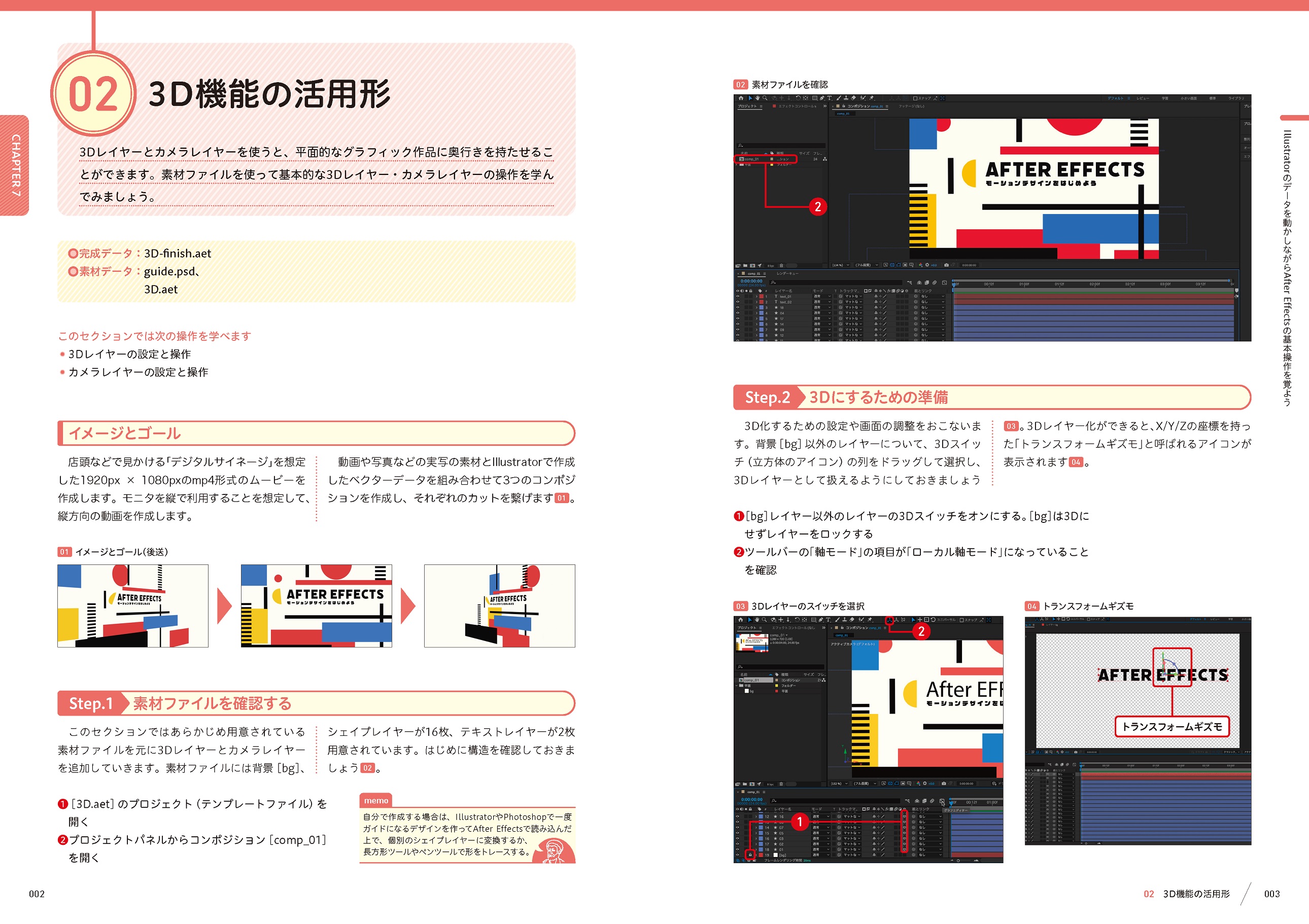Expand the text_01 layer disclosure arrow
Image resolution: width=1309 pixels, height=924 pixels.
click(756, 296)
